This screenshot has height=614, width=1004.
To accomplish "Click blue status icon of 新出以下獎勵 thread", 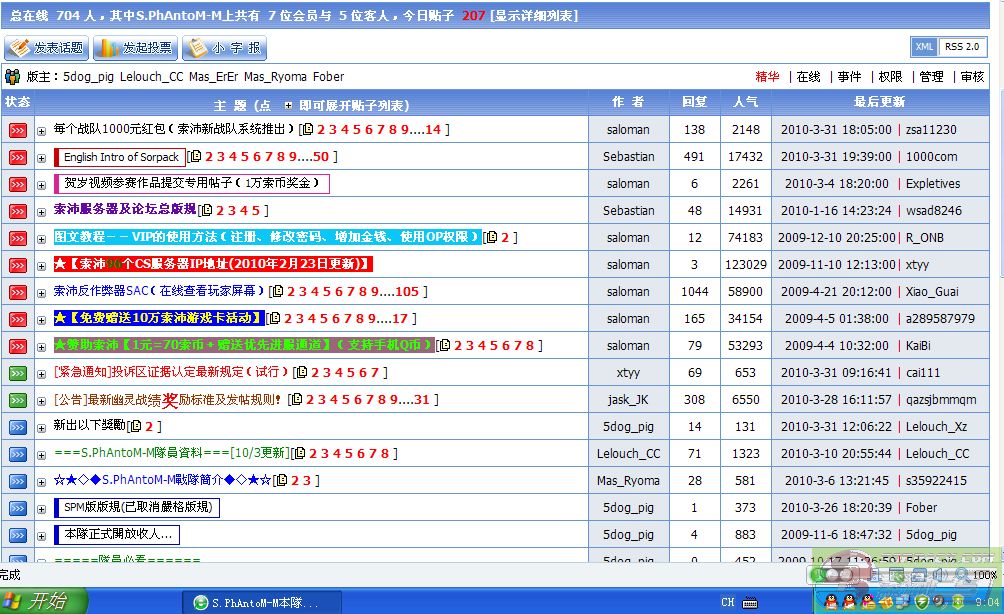I will tap(17, 427).
